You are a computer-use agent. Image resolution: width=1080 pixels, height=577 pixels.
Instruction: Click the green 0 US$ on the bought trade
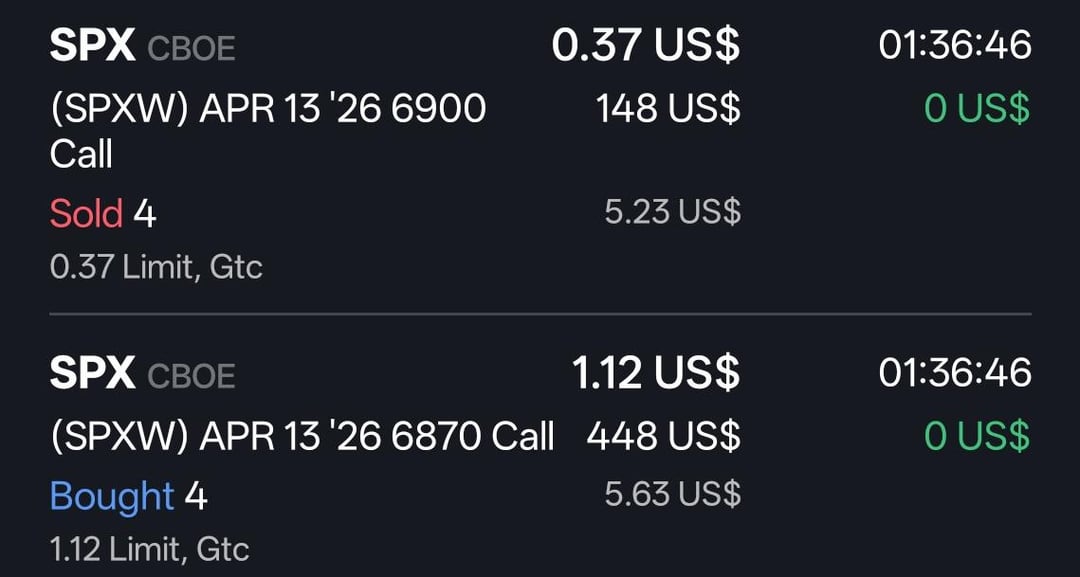[x=976, y=436]
